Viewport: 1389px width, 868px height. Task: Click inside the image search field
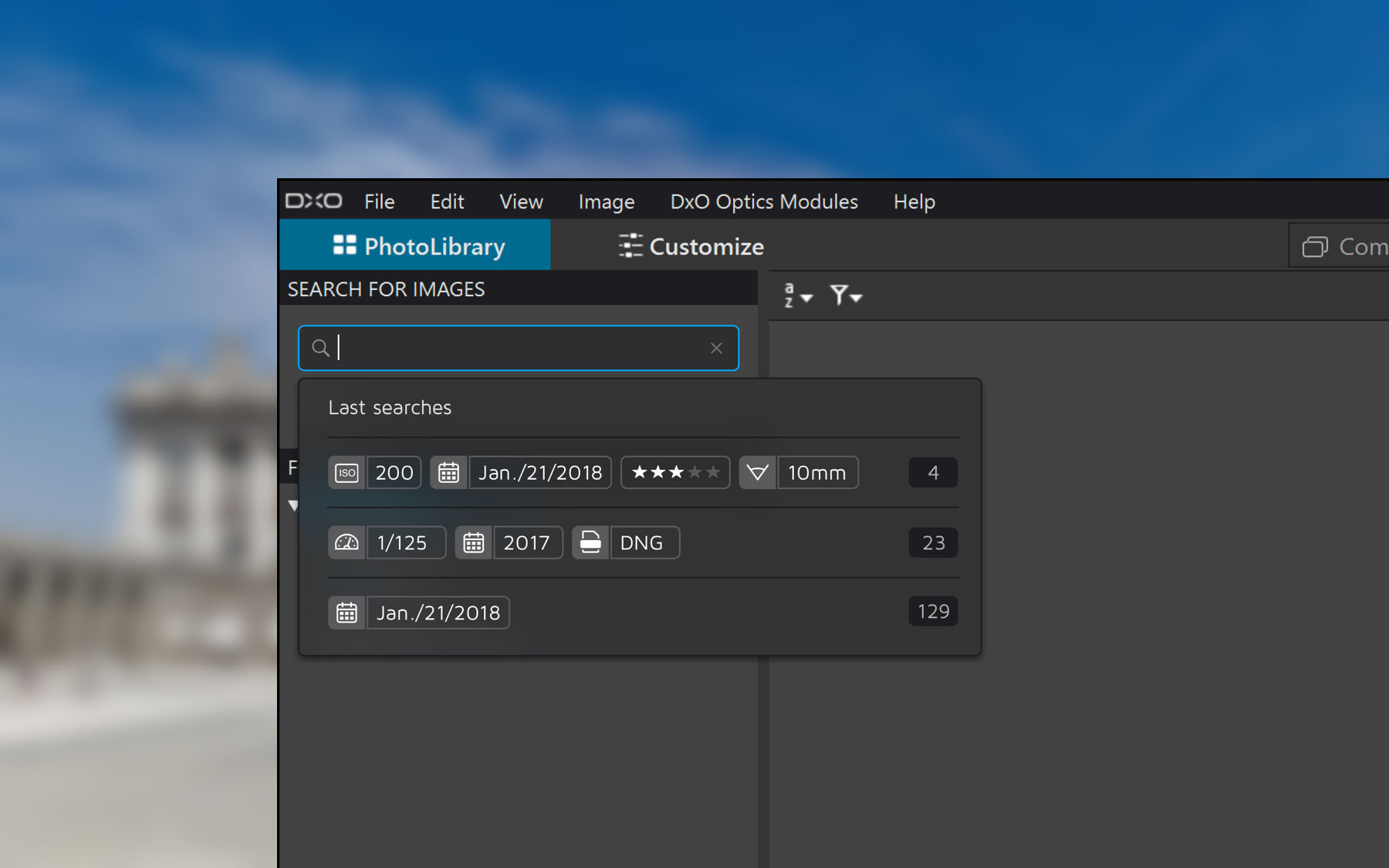click(x=517, y=348)
